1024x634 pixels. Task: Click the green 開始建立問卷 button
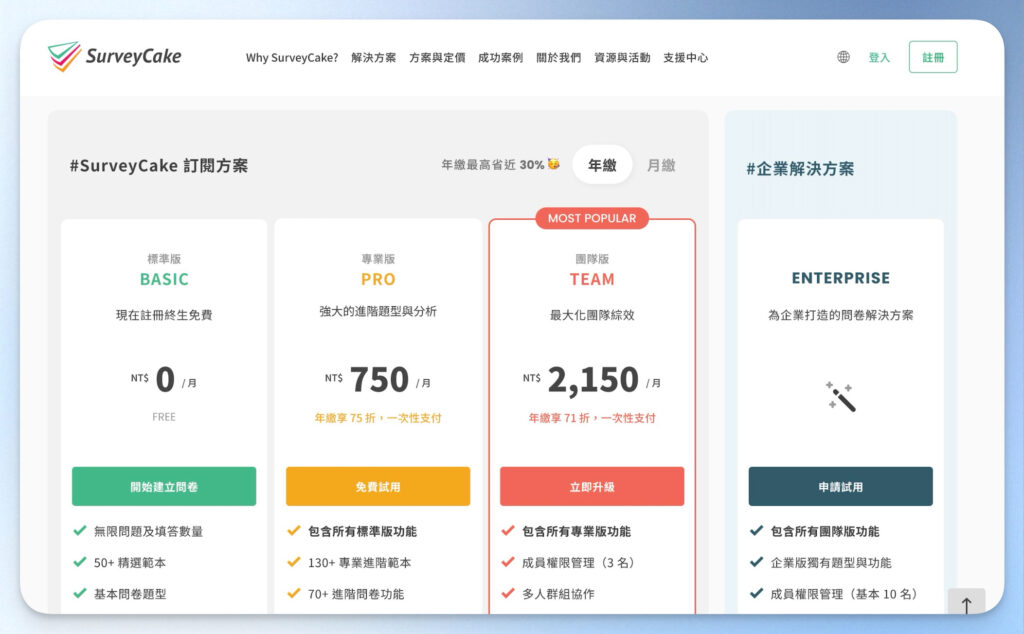[x=164, y=486]
